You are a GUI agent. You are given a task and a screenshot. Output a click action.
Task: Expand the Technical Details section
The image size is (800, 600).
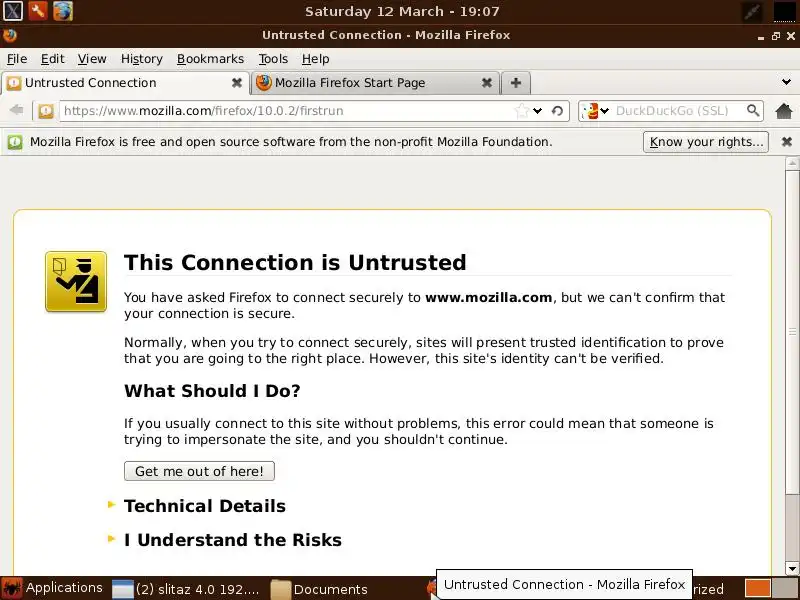click(205, 506)
